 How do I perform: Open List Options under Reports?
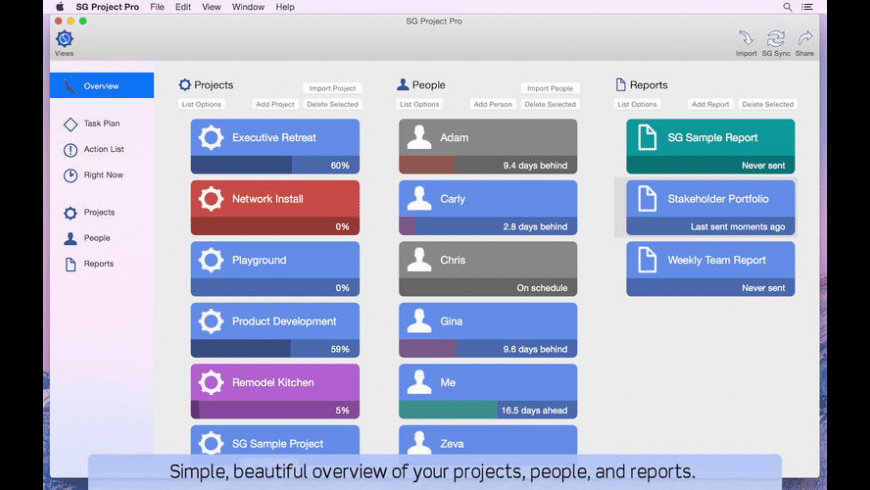pos(637,104)
